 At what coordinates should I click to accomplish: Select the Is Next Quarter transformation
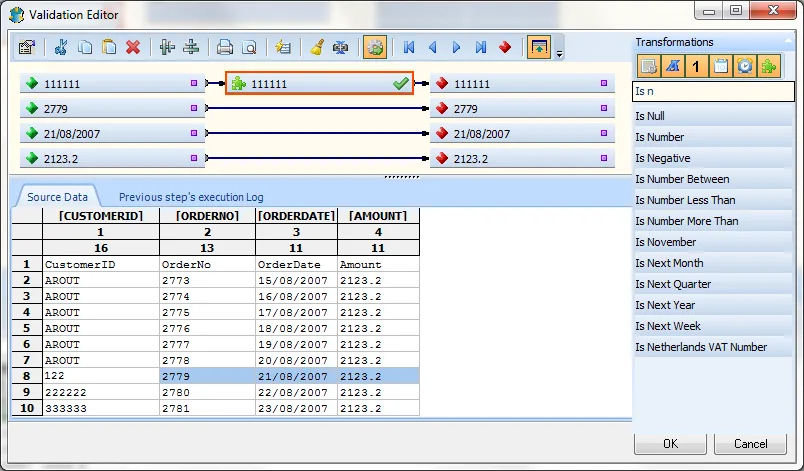[x=713, y=284]
